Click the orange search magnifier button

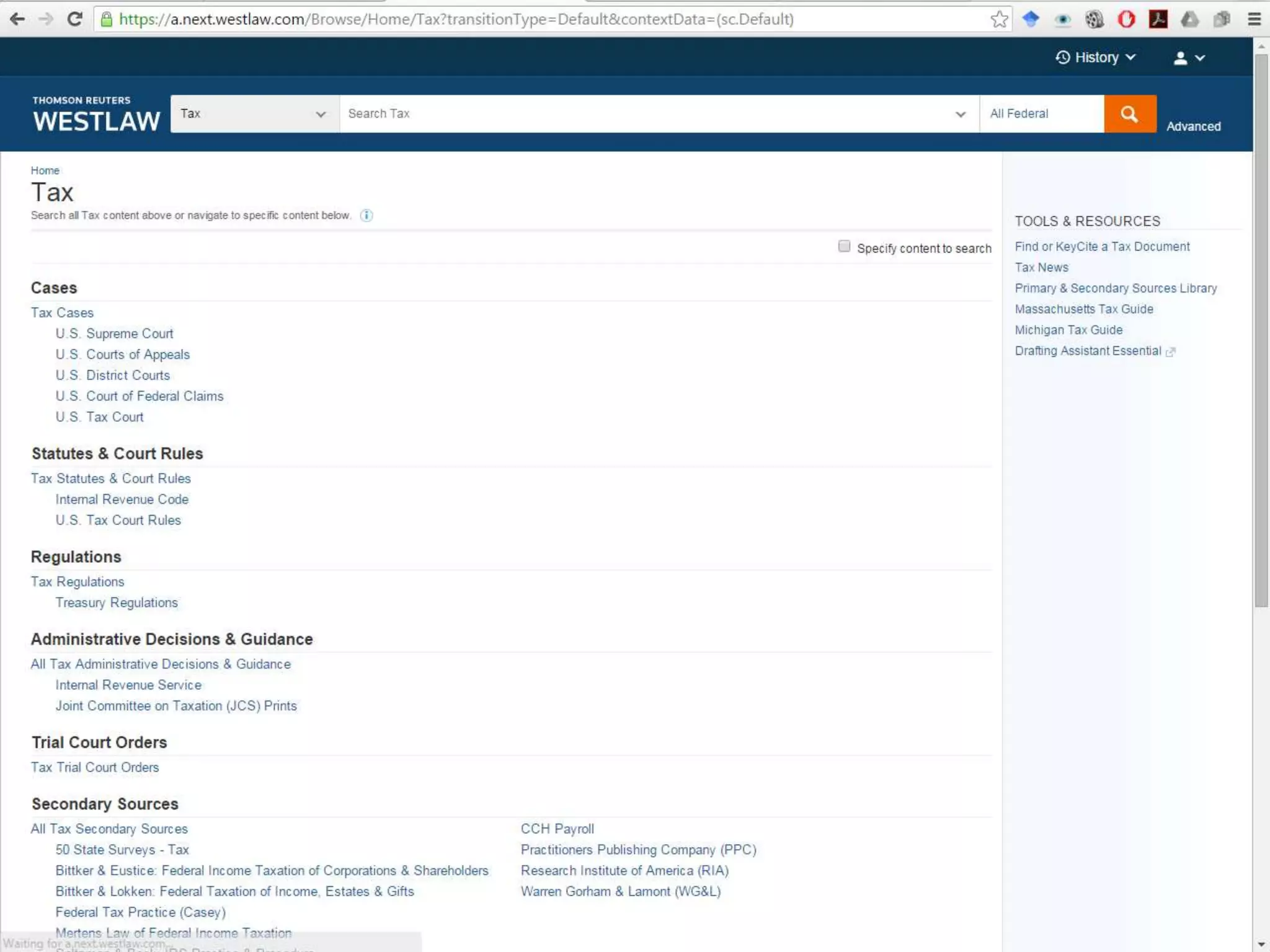point(1129,113)
